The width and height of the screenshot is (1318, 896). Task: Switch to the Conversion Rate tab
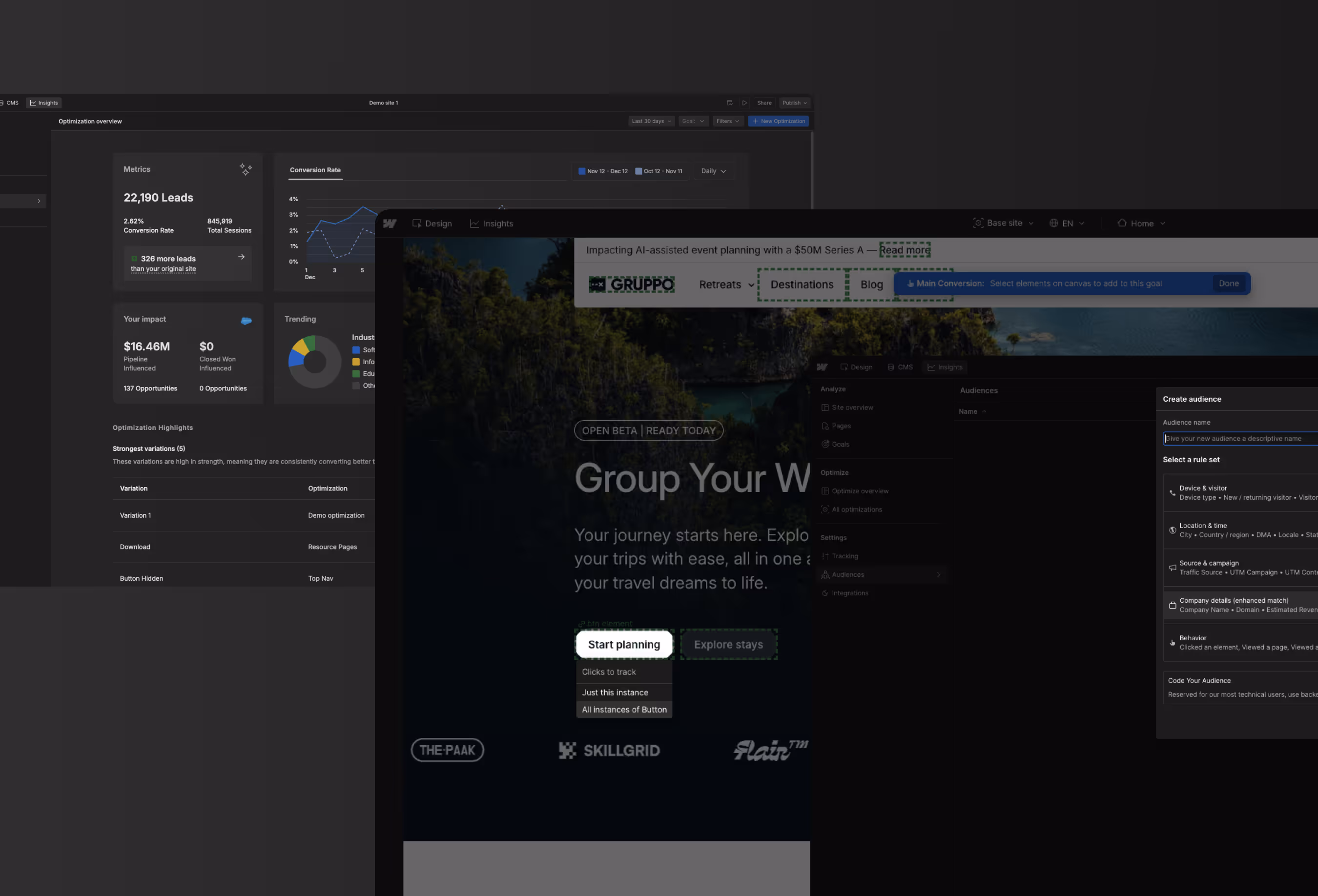point(315,169)
